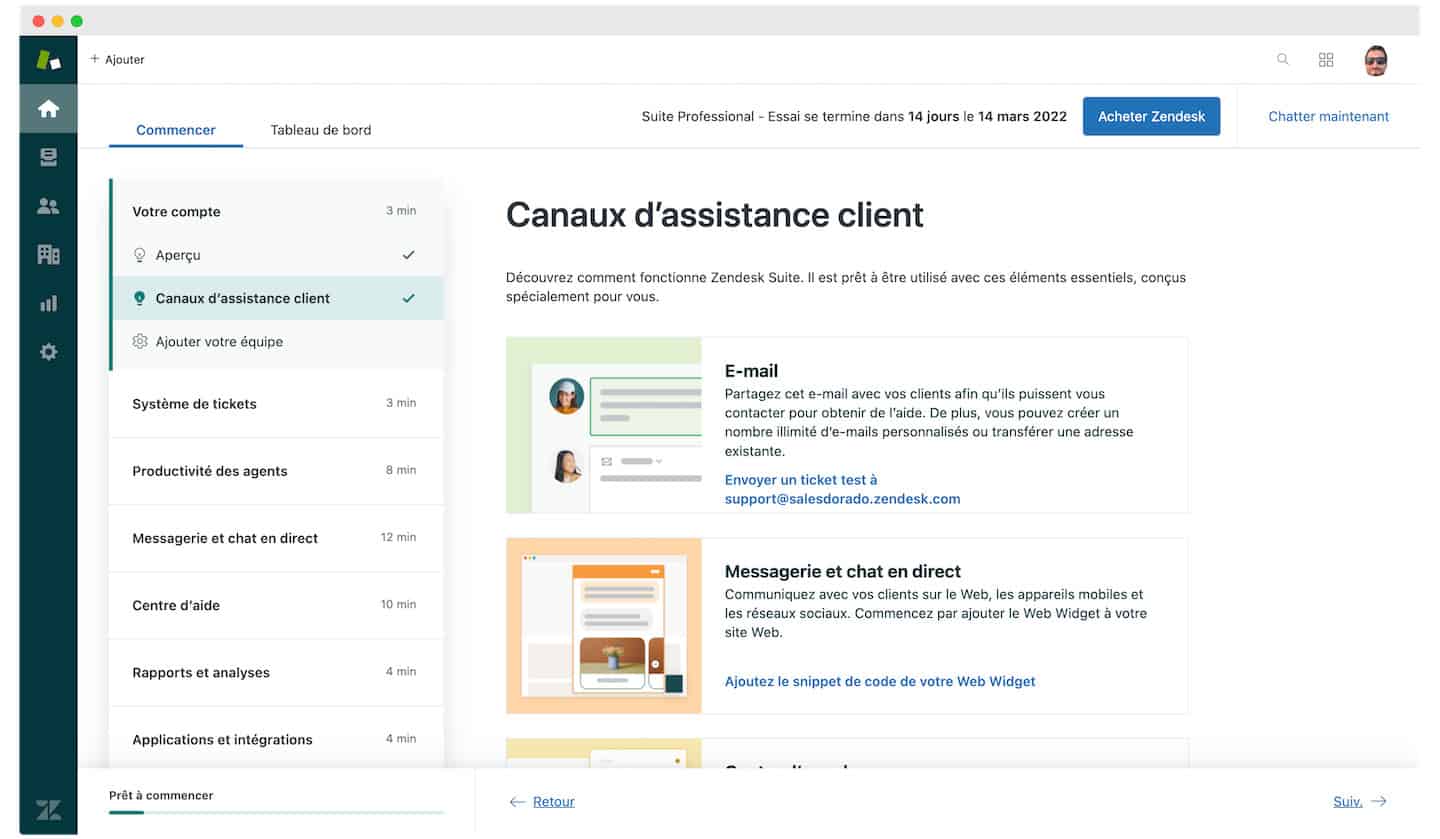Click the Canaux d'assistance client page title

(x=715, y=214)
